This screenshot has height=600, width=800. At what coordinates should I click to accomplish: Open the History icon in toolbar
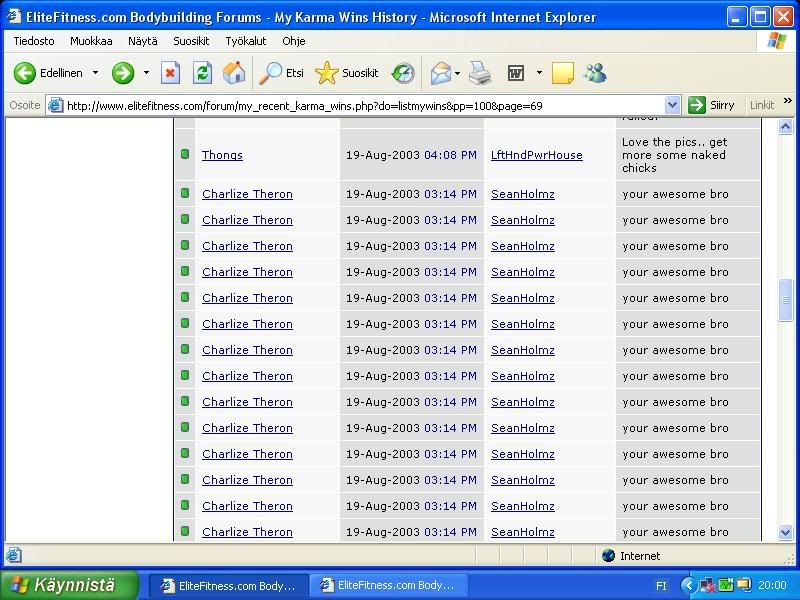click(x=403, y=73)
